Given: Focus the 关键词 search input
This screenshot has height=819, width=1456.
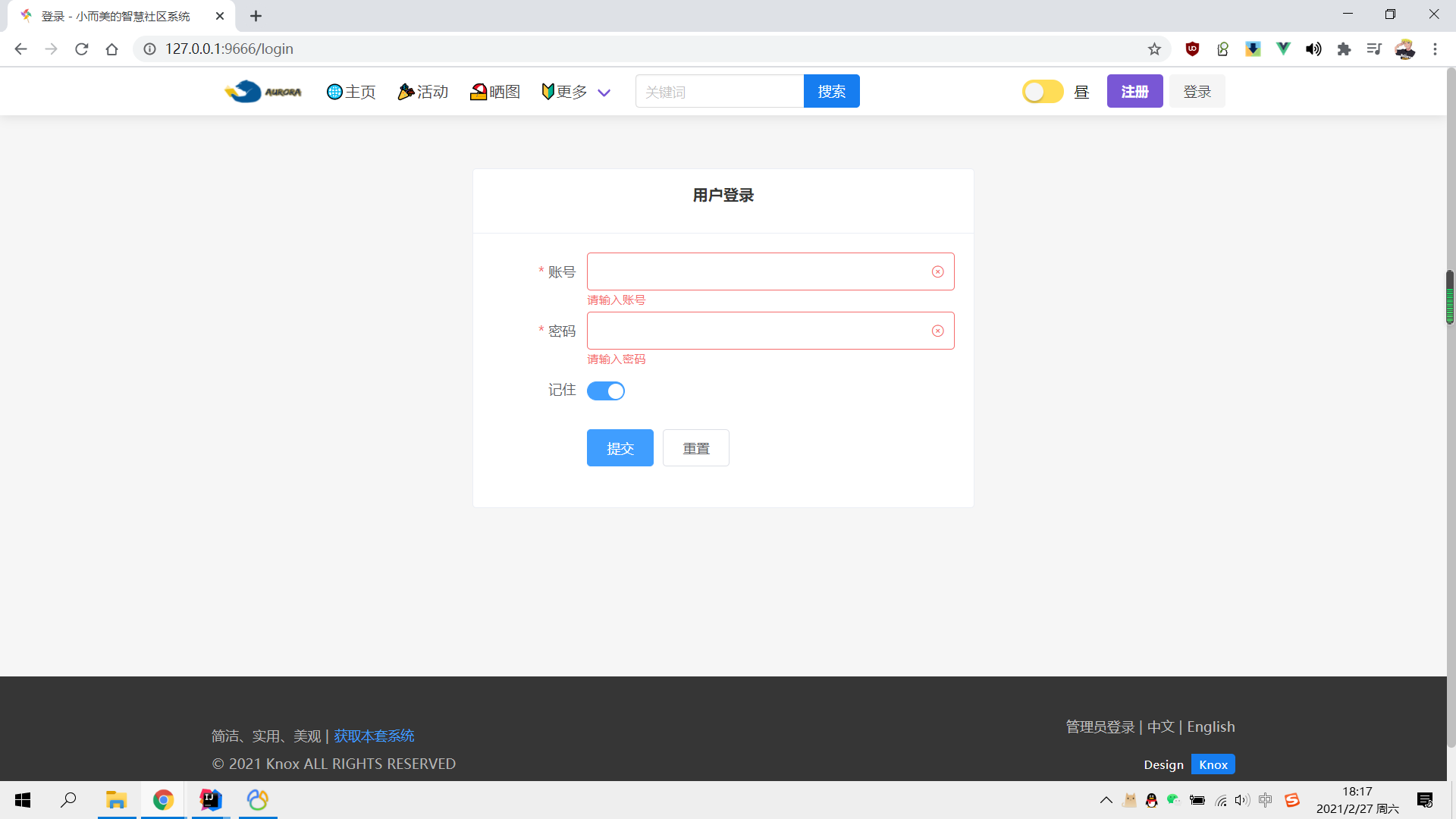Looking at the screenshot, I should click(719, 92).
